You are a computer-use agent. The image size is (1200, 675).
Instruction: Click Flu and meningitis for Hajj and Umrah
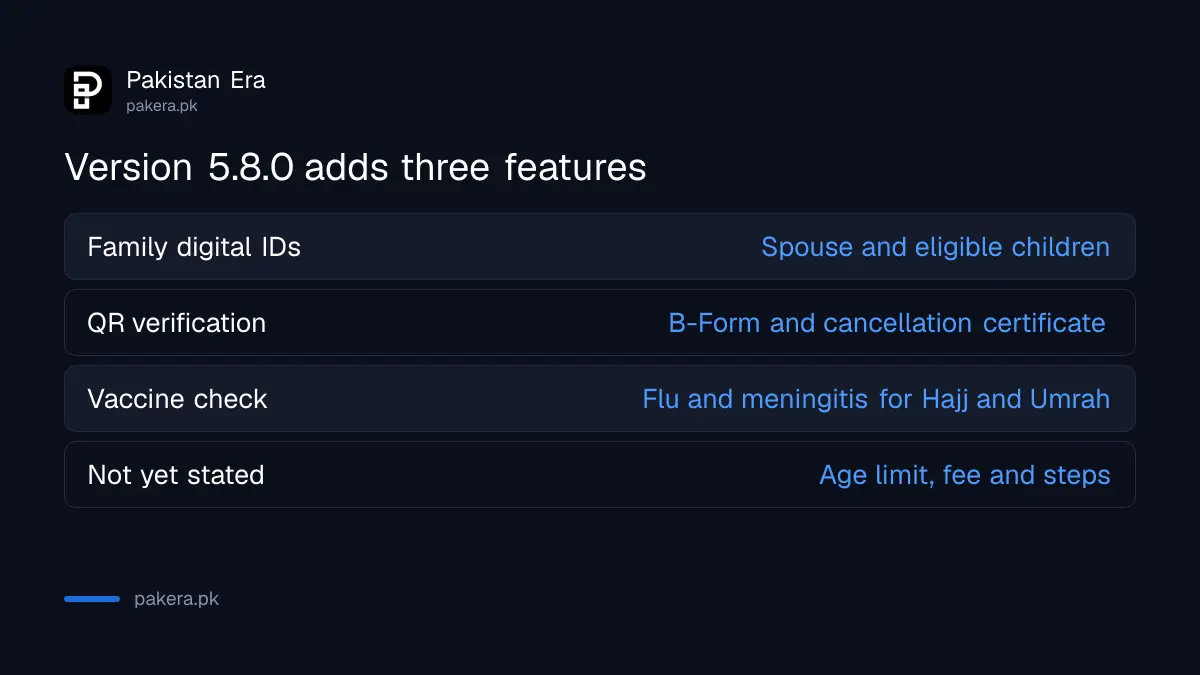[876, 399]
